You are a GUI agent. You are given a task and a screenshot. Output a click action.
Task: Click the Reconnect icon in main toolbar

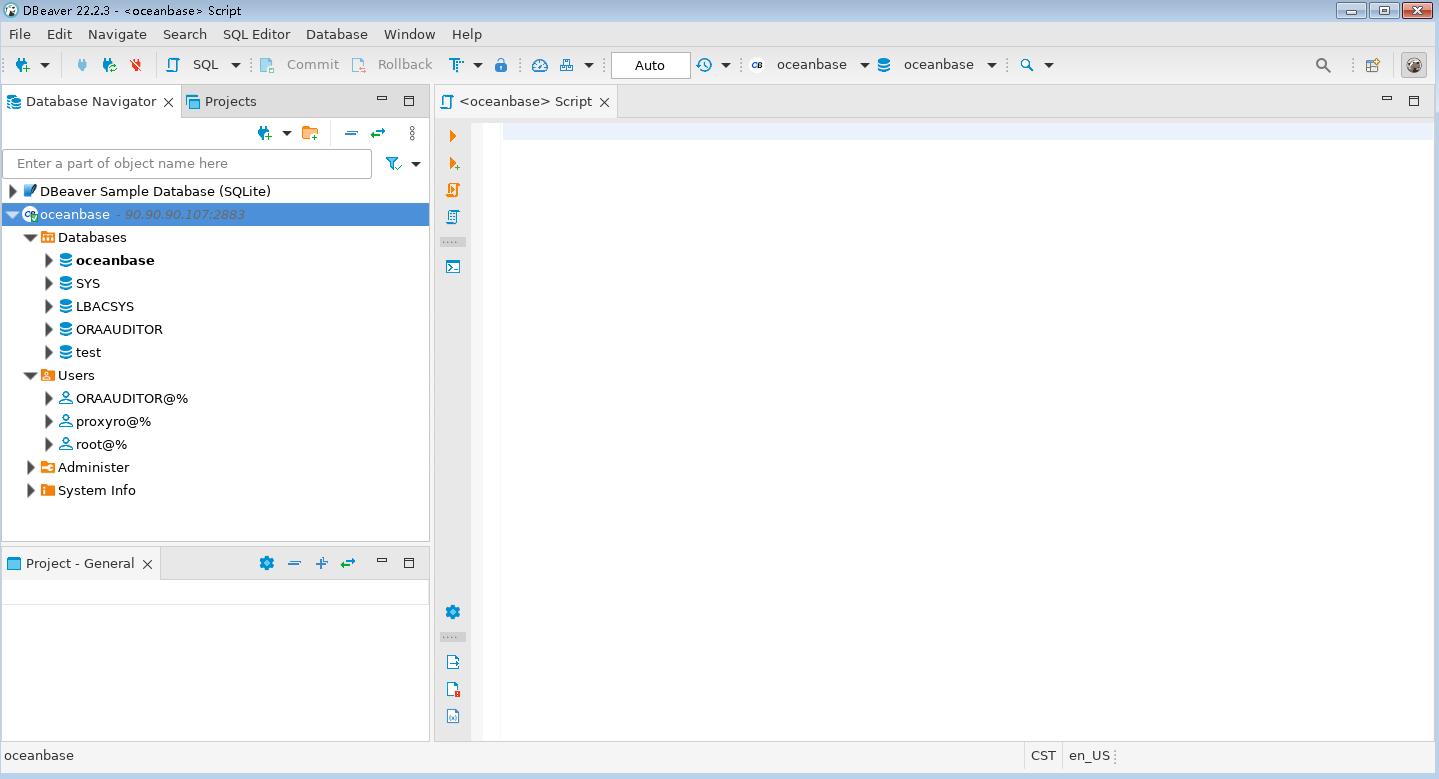[x=109, y=65]
